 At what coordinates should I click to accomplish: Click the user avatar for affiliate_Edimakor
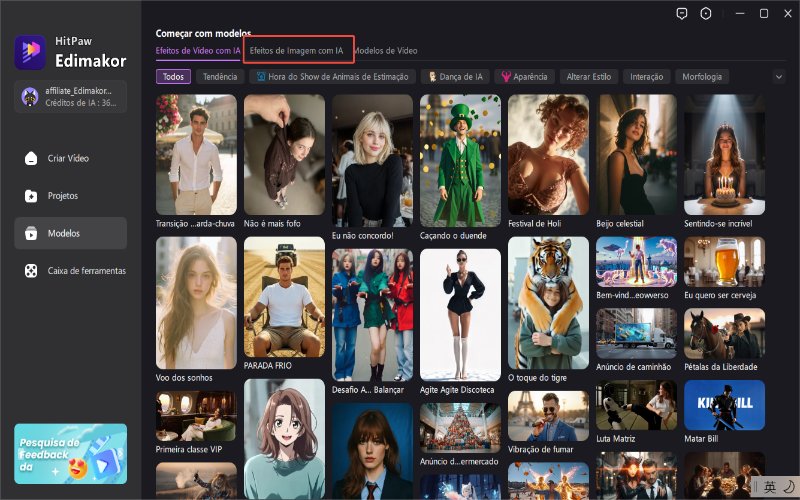tap(30, 97)
